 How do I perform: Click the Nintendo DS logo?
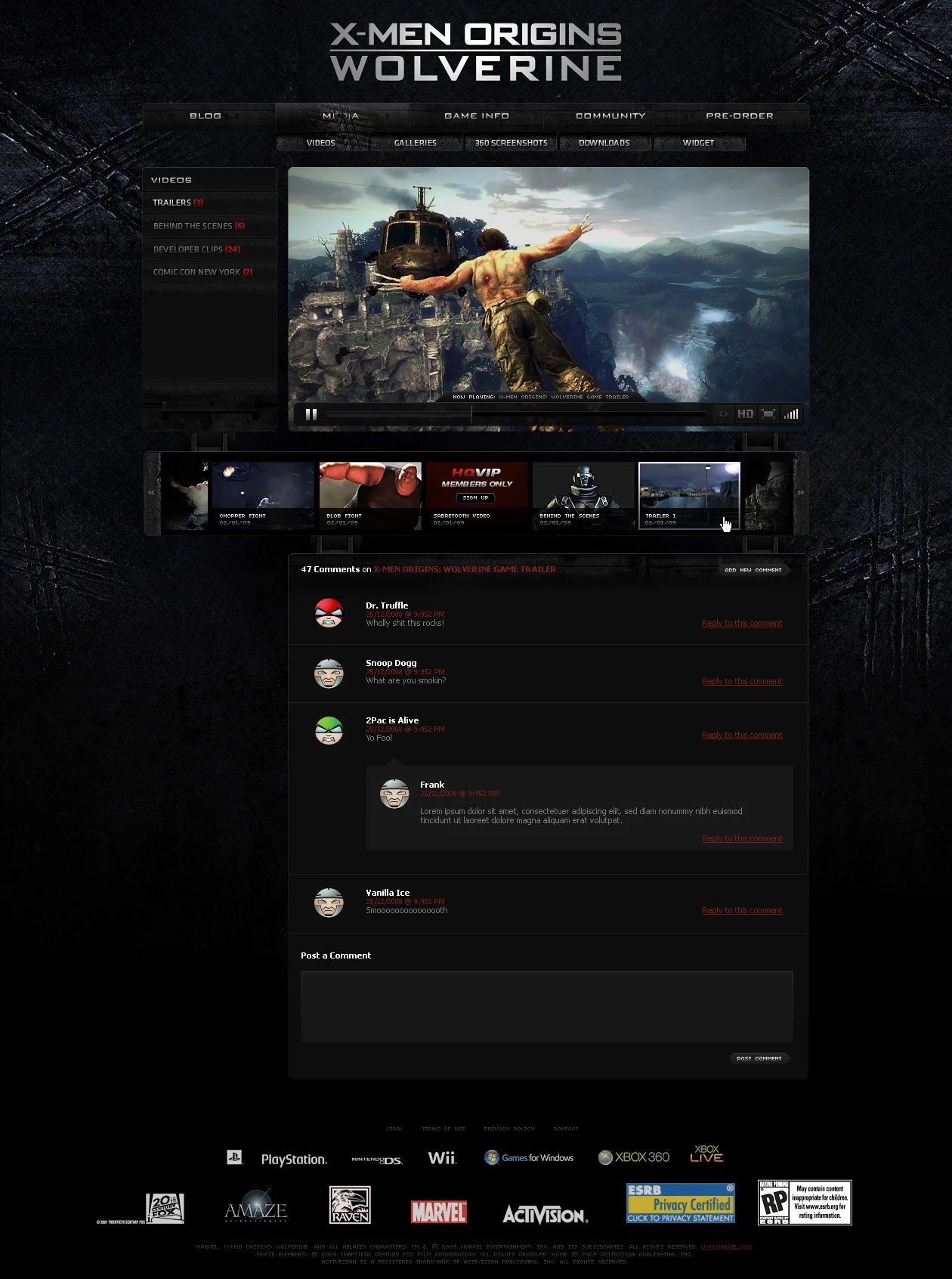377,1160
